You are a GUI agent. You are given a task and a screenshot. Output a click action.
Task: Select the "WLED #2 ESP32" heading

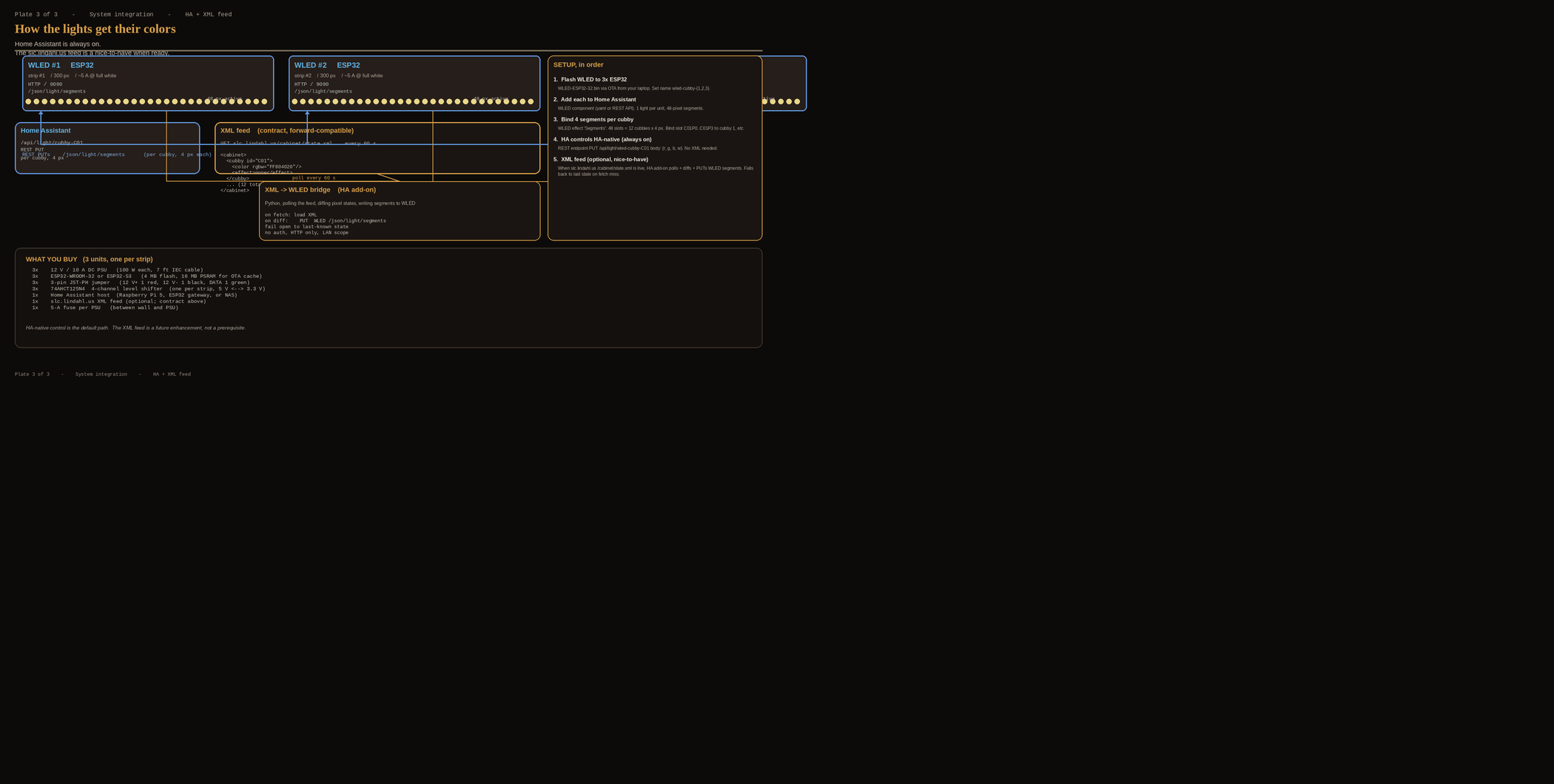(x=327, y=65)
